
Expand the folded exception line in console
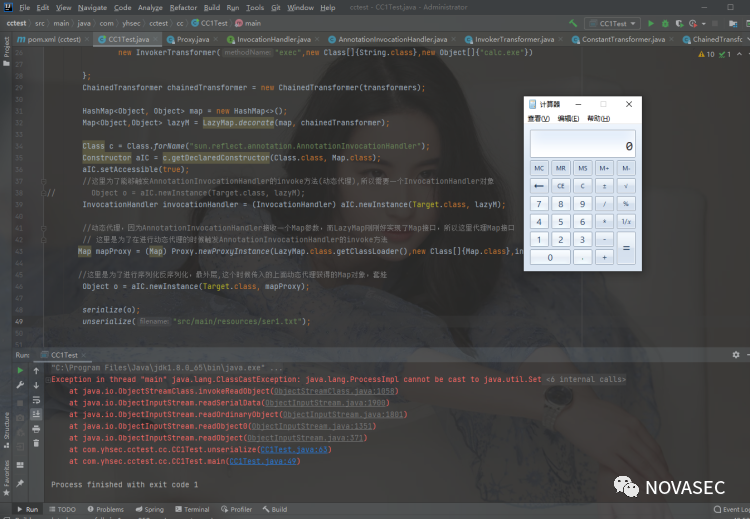coord(48,380)
